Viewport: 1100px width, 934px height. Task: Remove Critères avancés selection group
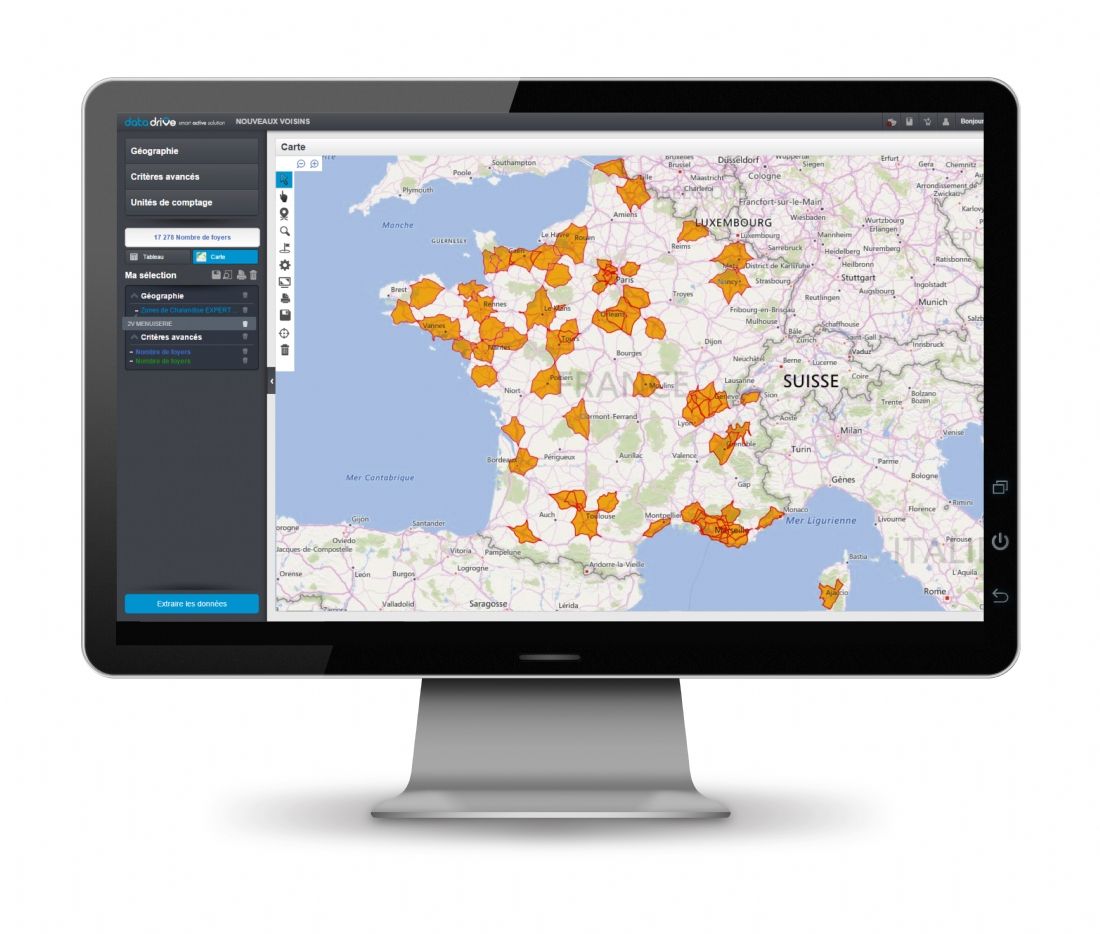tap(245, 338)
